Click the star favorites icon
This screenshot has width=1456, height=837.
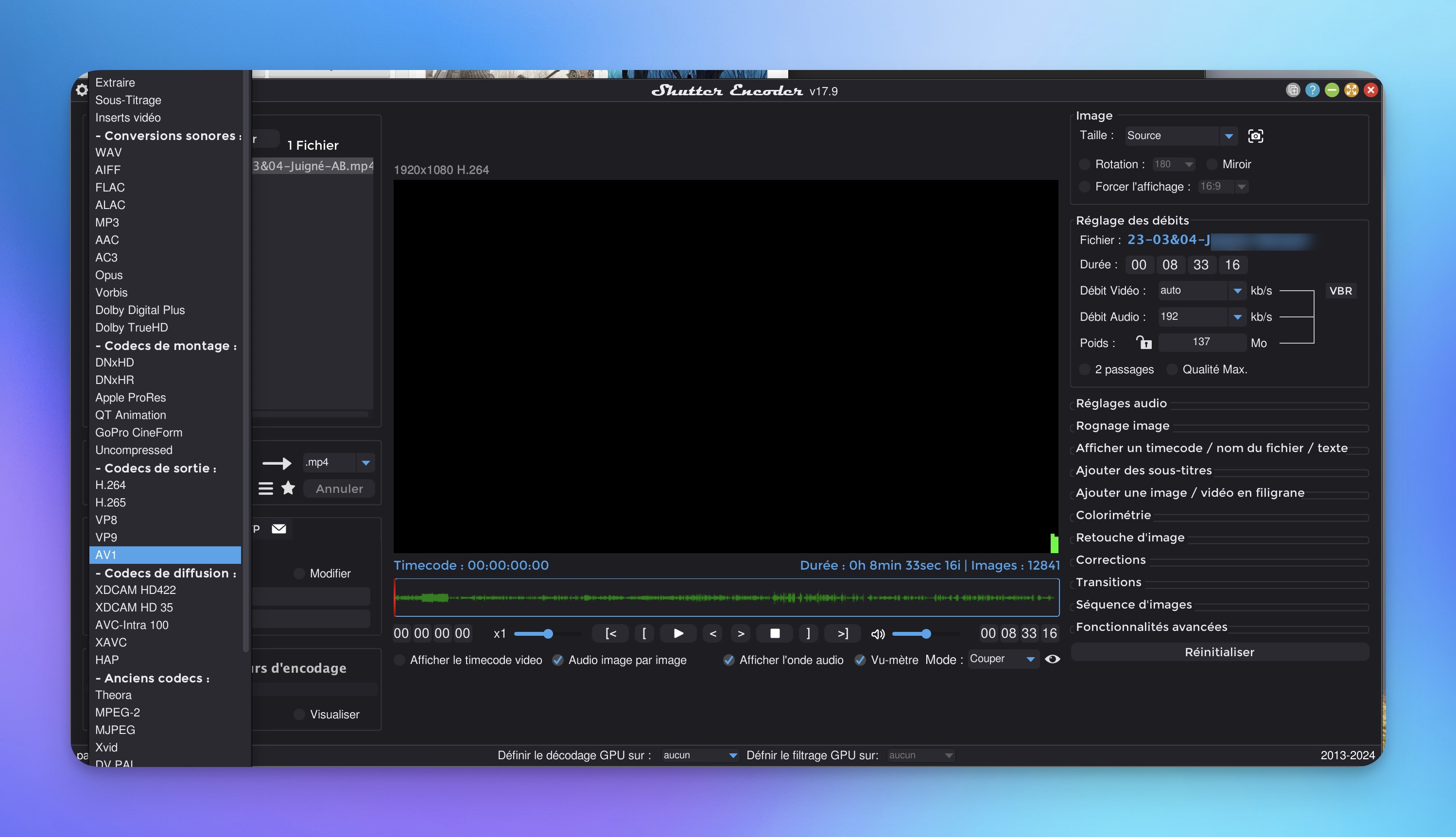coord(288,488)
